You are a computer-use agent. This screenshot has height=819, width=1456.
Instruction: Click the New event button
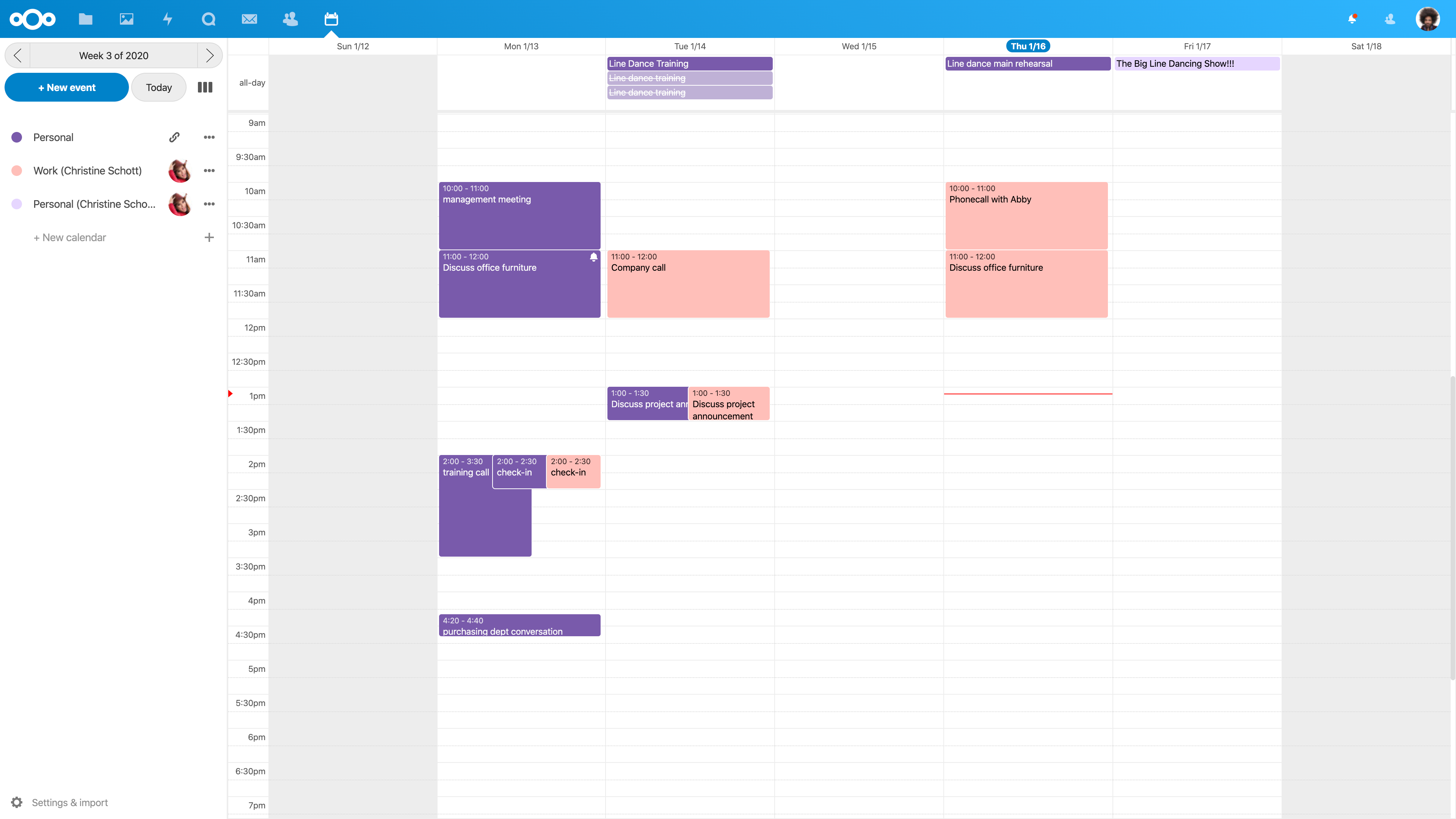click(67, 88)
